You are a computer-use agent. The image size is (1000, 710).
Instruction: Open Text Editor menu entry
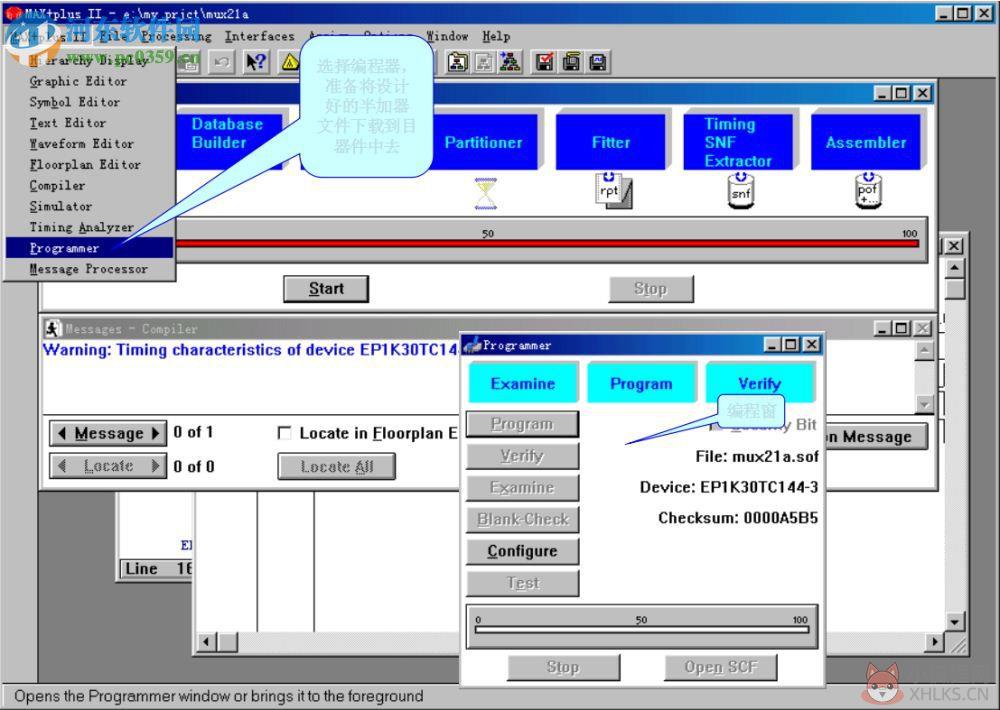[x=89, y=123]
